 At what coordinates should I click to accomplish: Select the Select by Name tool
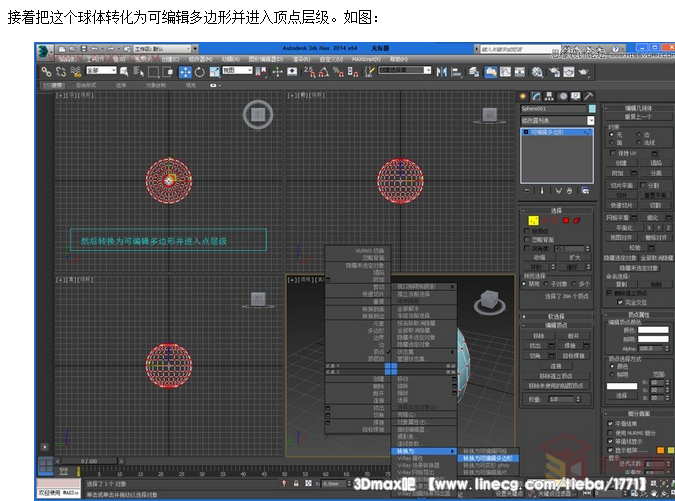(x=139, y=72)
